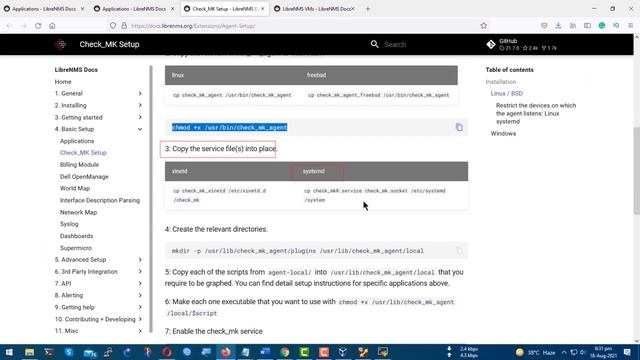Copy the chmod command to clipboard
This screenshot has width=640, height=360.
[459, 127]
